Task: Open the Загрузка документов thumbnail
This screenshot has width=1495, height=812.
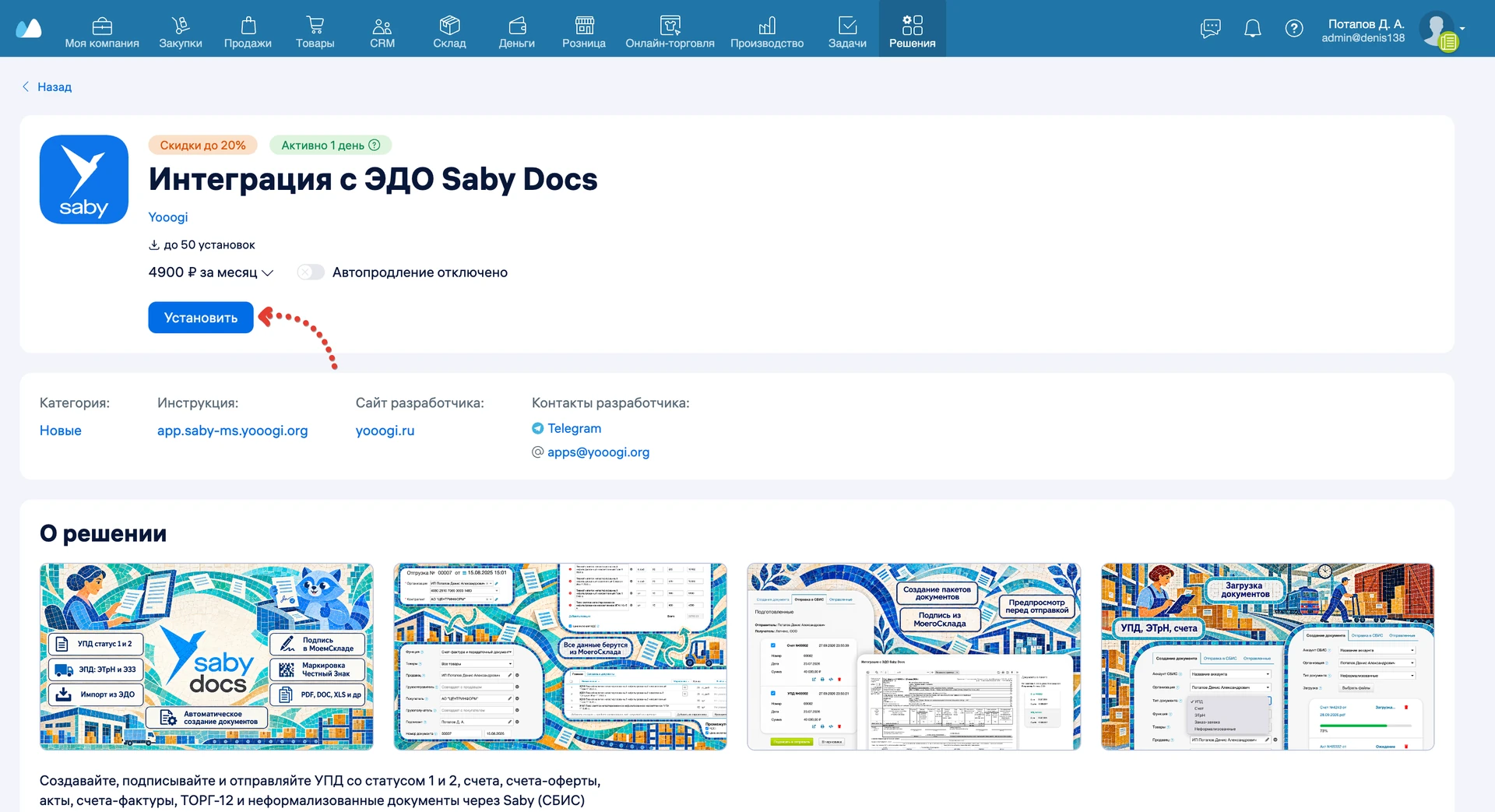Action: click(1268, 656)
